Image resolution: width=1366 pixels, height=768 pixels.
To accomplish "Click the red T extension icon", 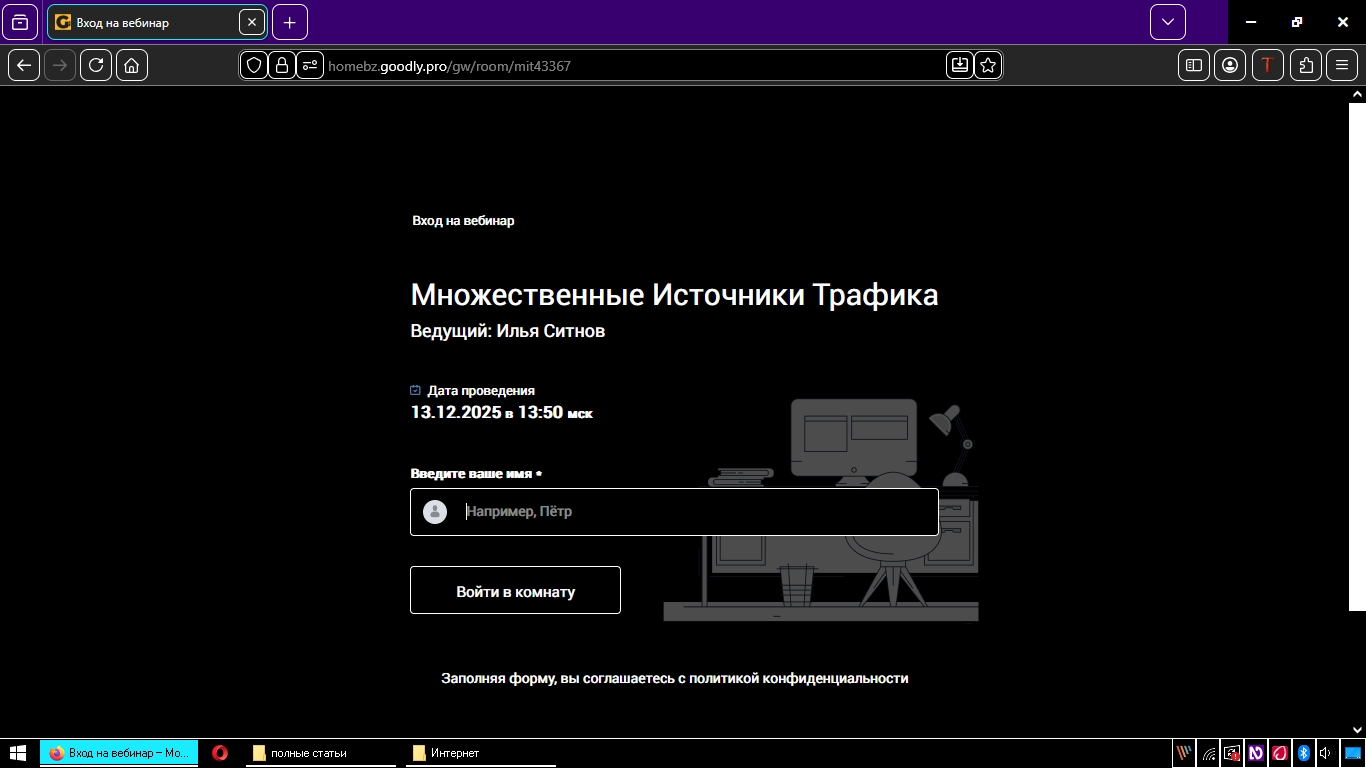I will pyautogui.click(x=1268, y=65).
